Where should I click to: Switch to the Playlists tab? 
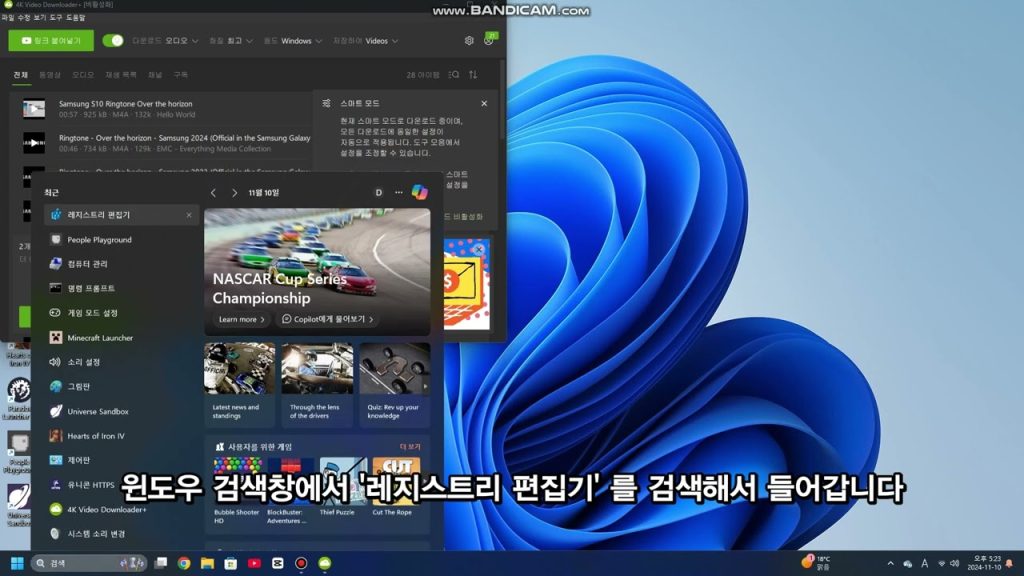point(120,75)
